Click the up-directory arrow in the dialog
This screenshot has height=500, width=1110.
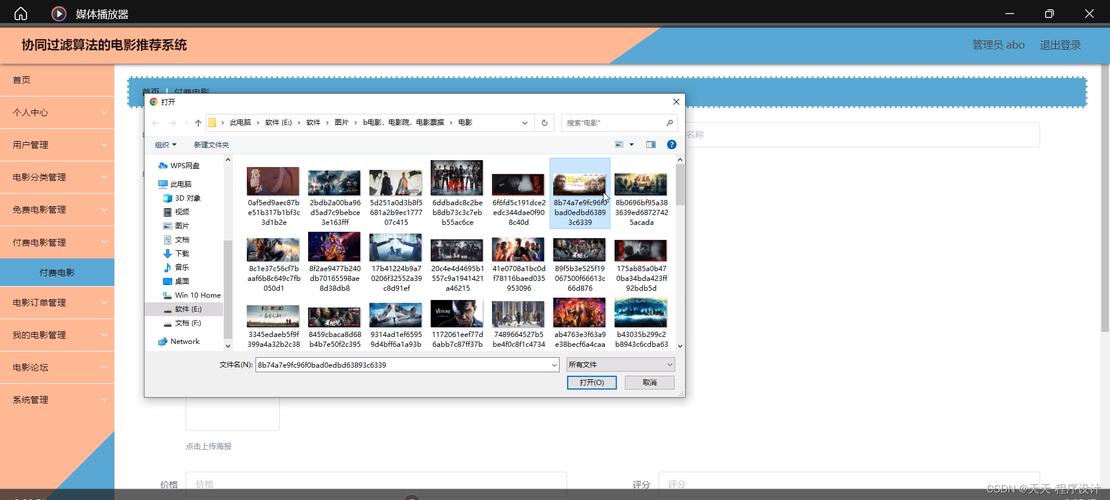(198, 123)
